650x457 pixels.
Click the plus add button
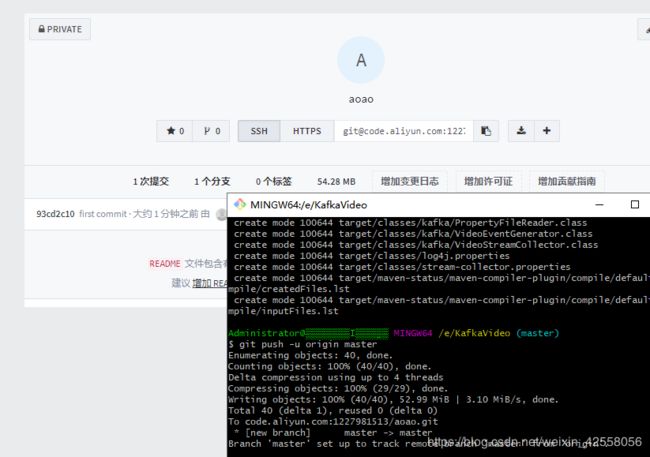coord(547,131)
